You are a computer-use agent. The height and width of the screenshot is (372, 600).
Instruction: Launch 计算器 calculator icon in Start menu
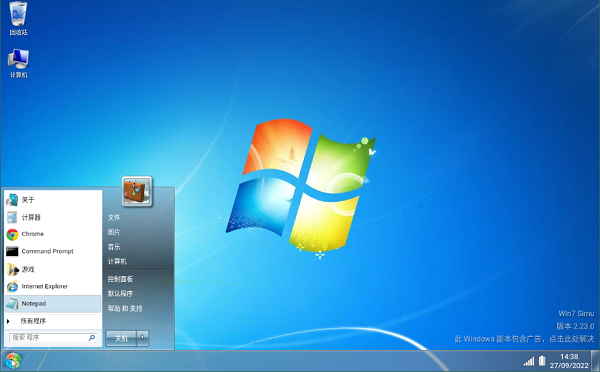point(12,217)
